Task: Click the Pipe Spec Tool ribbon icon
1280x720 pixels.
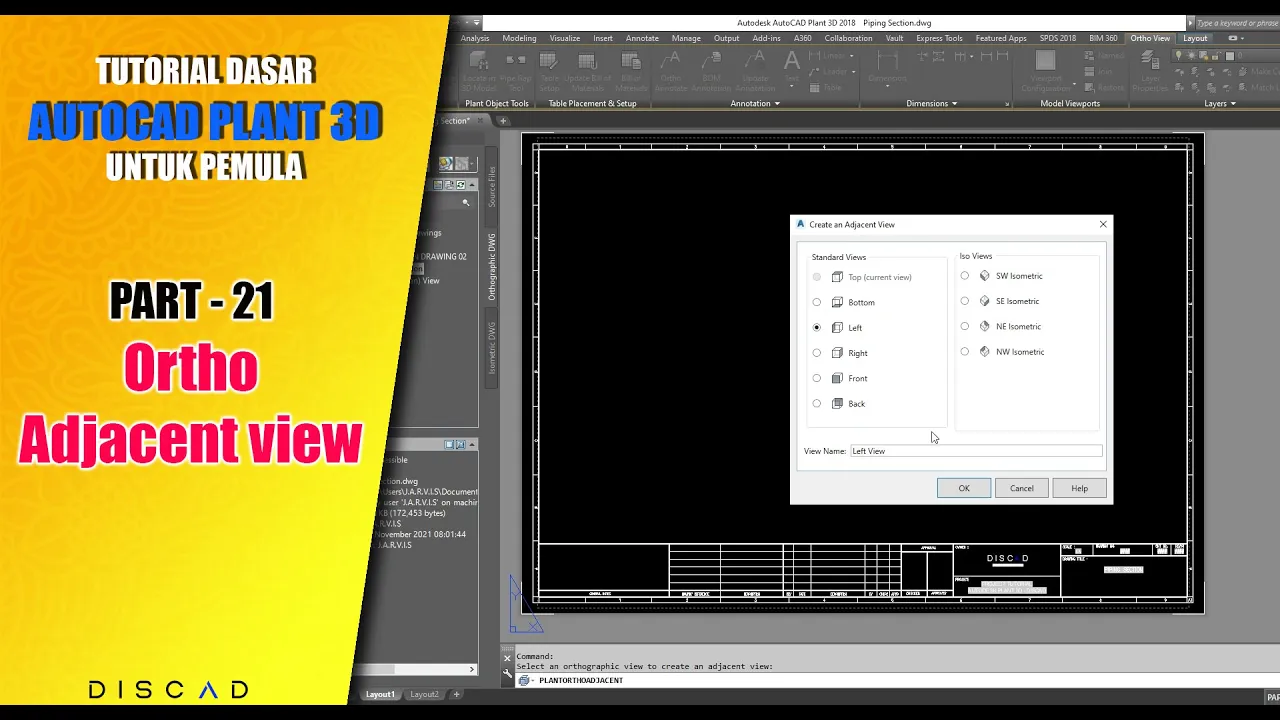Action: pos(516,60)
